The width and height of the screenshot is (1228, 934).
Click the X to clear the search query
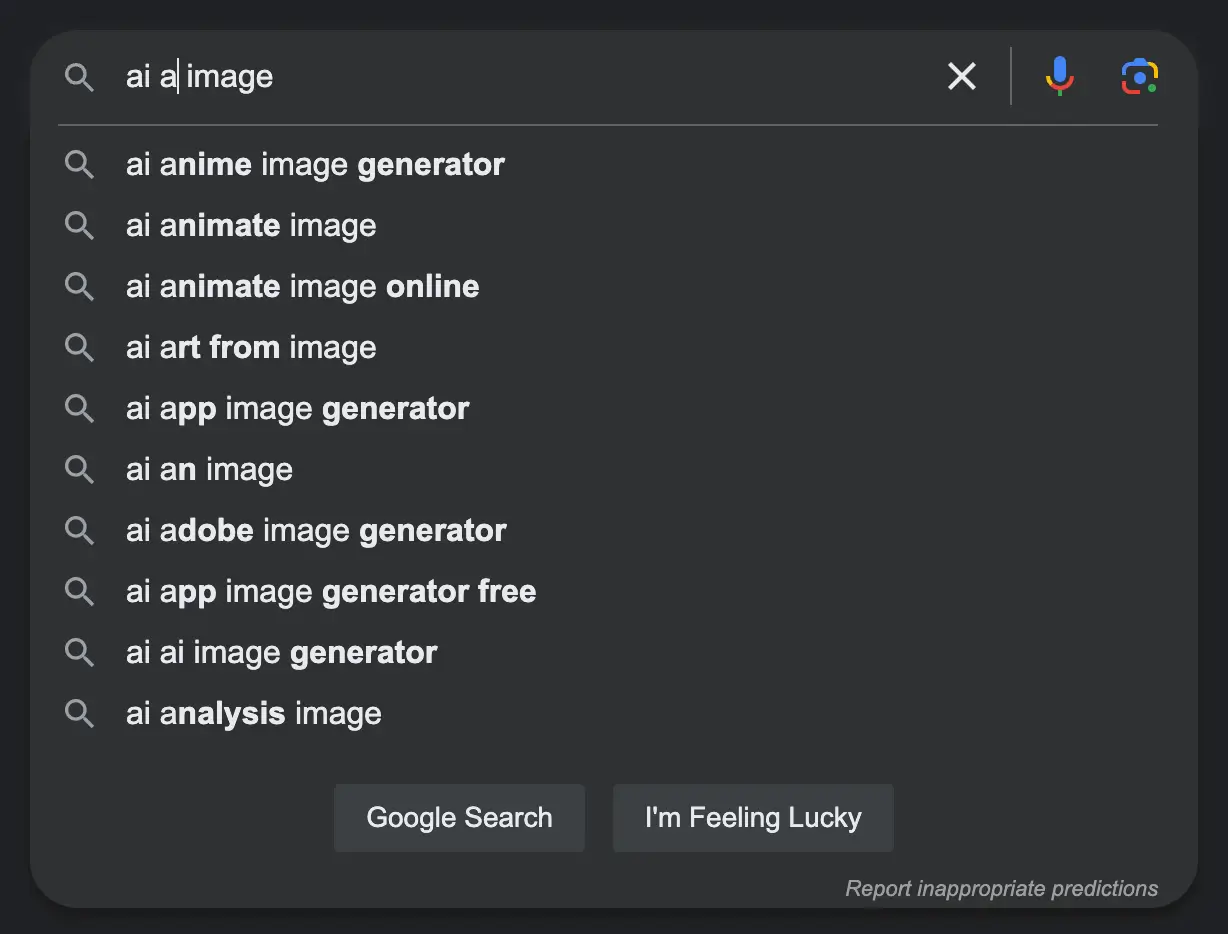[x=961, y=76]
